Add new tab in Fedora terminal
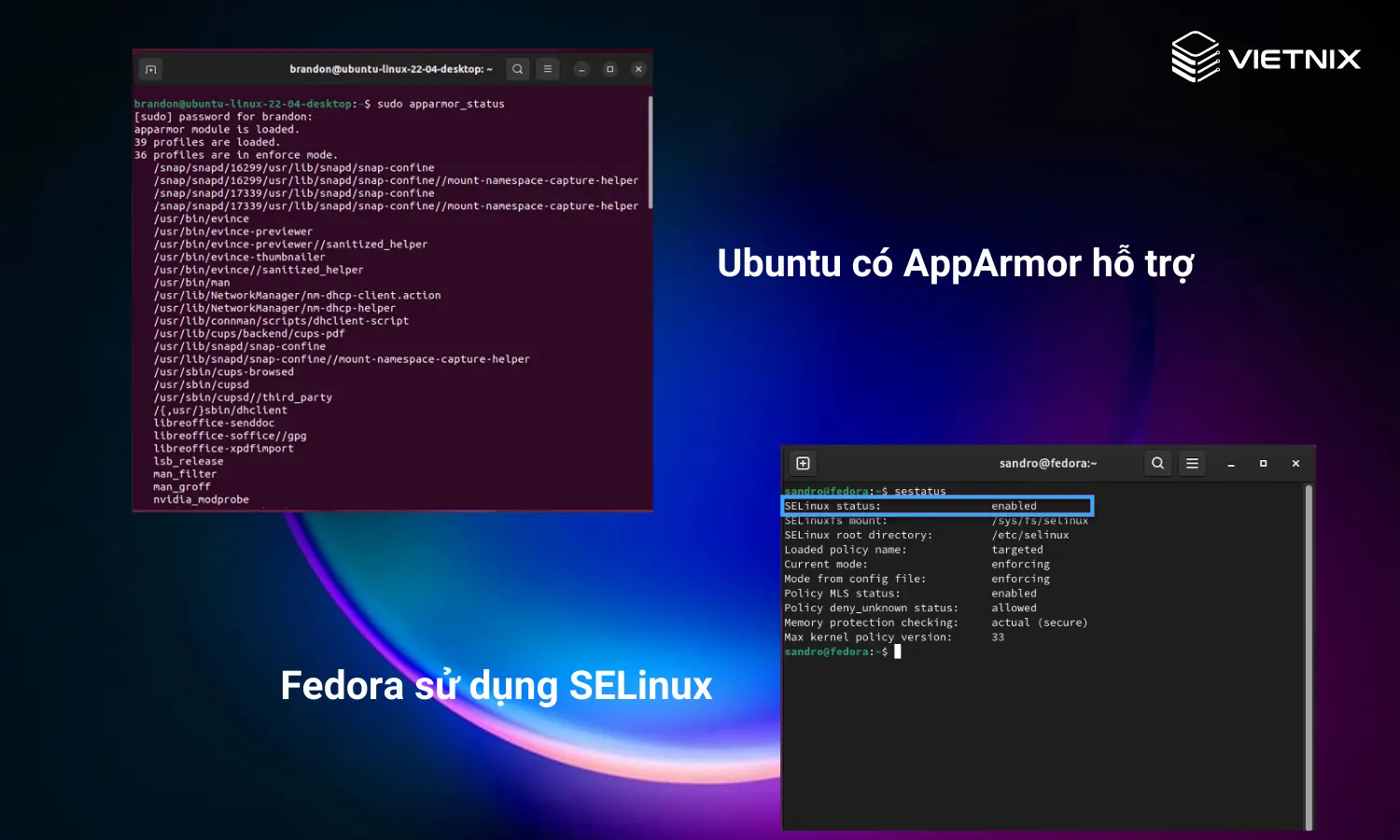Viewport: 1400px width, 840px height. [803, 463]
